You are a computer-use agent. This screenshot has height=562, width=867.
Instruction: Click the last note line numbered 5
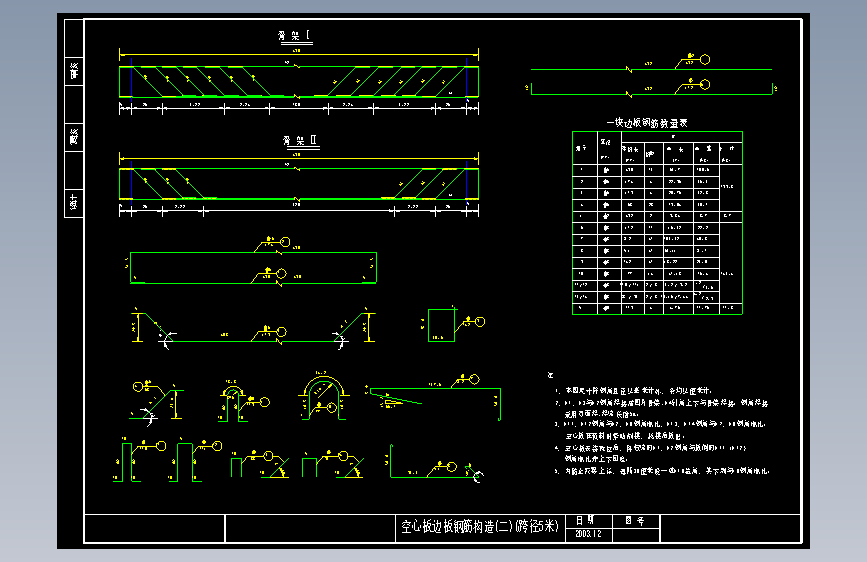pyautogui.click(x=662, y=471)
